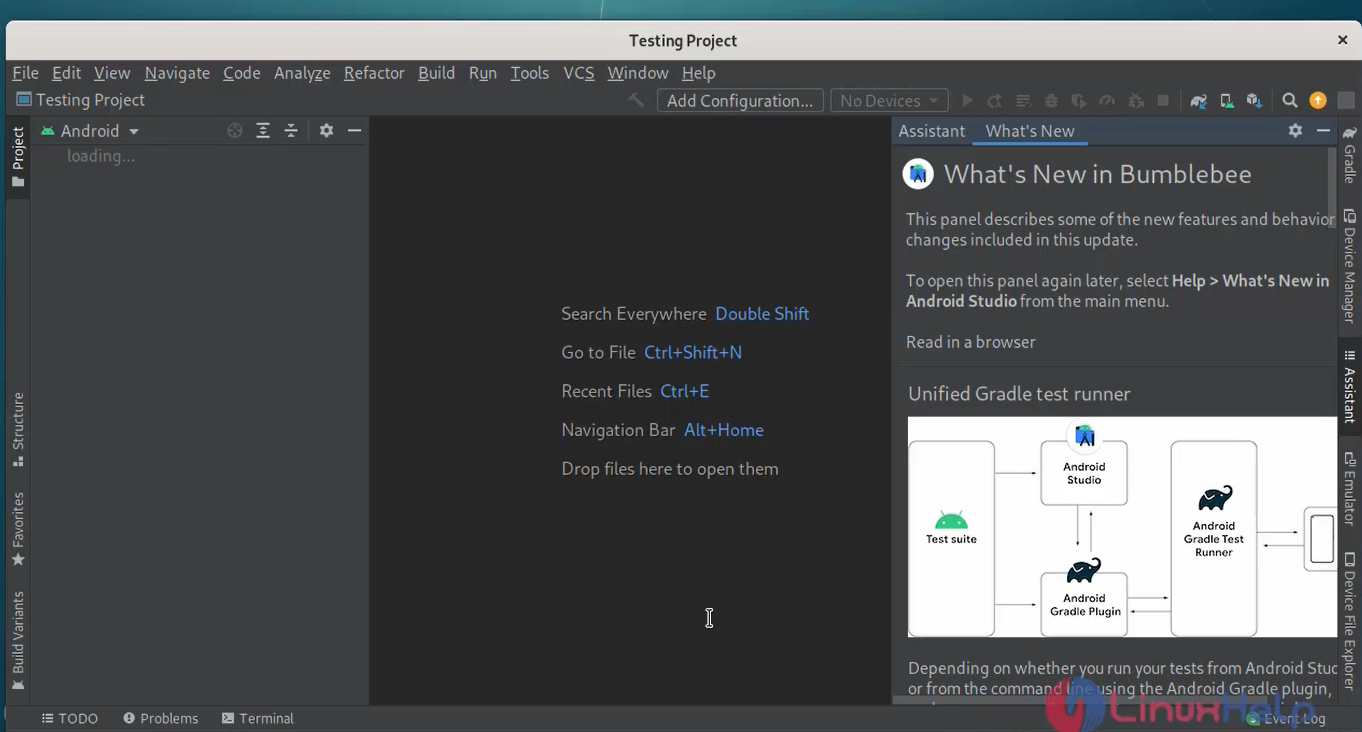Click the orange update available icon
1362x732 pixels.
click(1318, 101)
